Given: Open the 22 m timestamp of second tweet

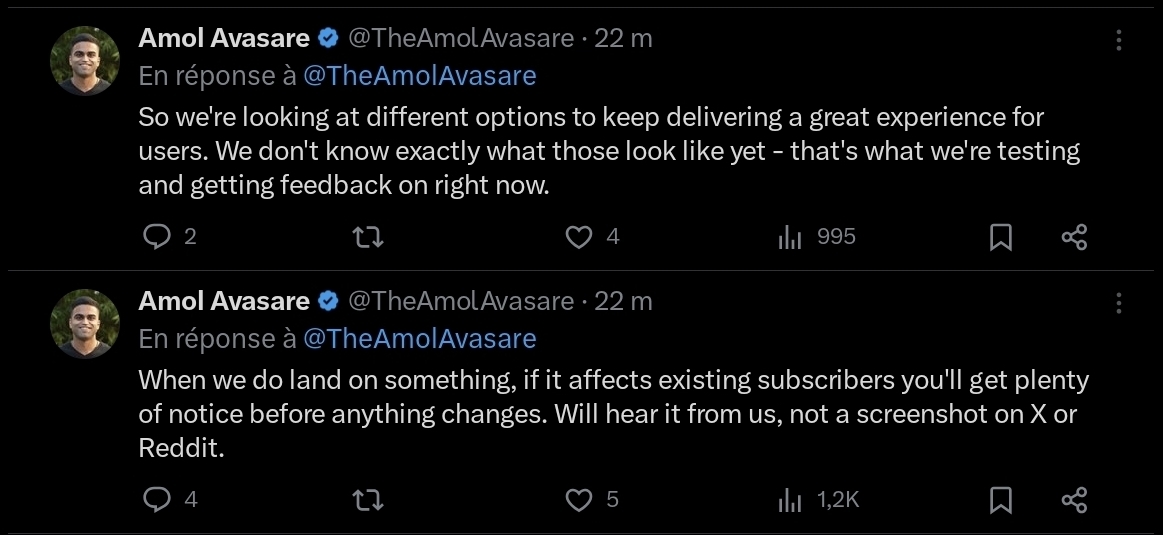Looking at the screenshot, I should click(x=623, y=301).
